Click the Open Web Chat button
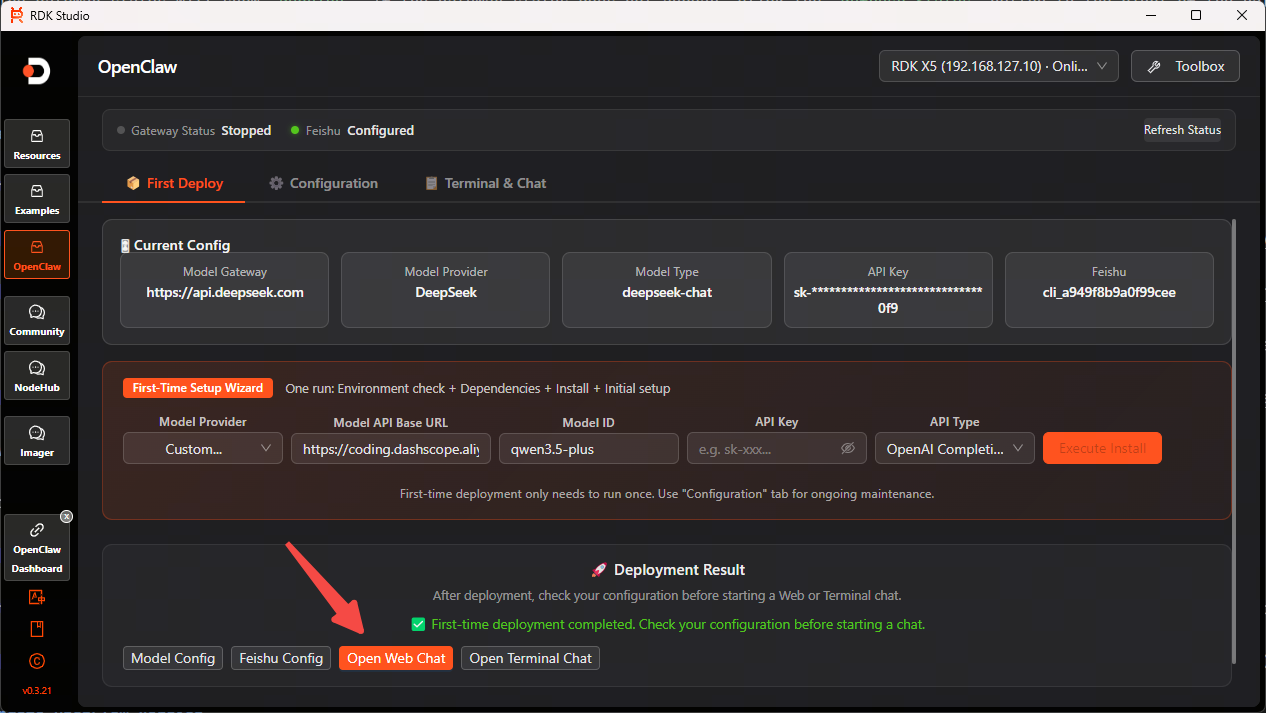 (396, 658)
